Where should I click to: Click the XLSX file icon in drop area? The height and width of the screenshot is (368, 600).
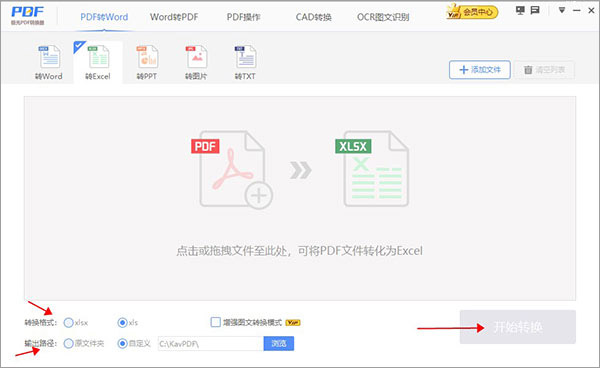[372, 169]
